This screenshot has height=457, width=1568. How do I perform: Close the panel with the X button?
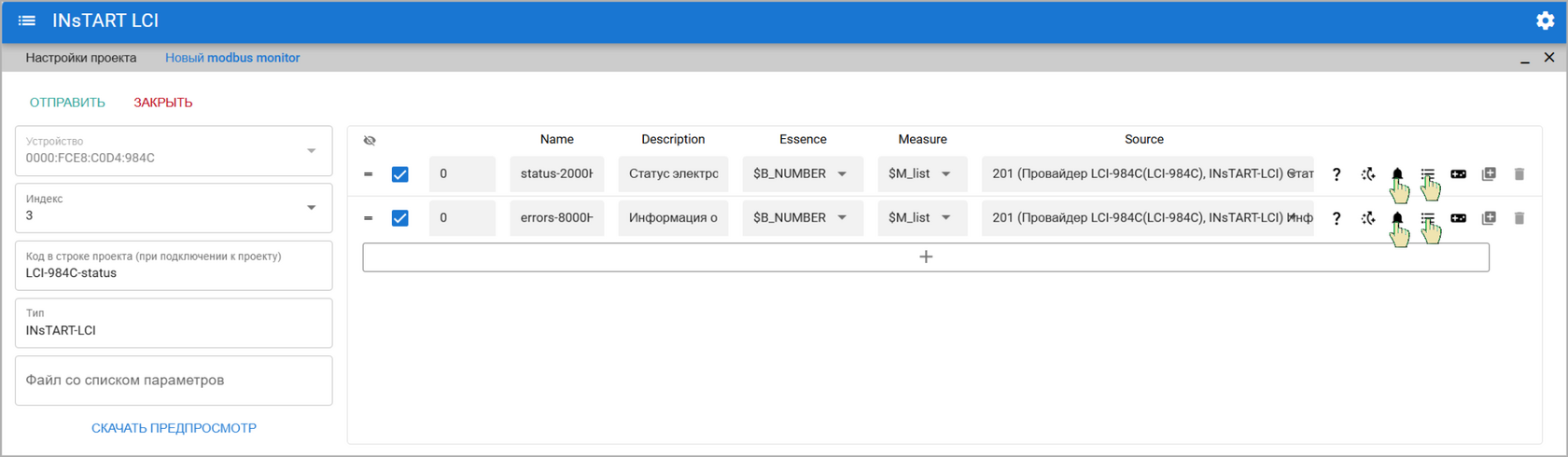coord(1549,58)
